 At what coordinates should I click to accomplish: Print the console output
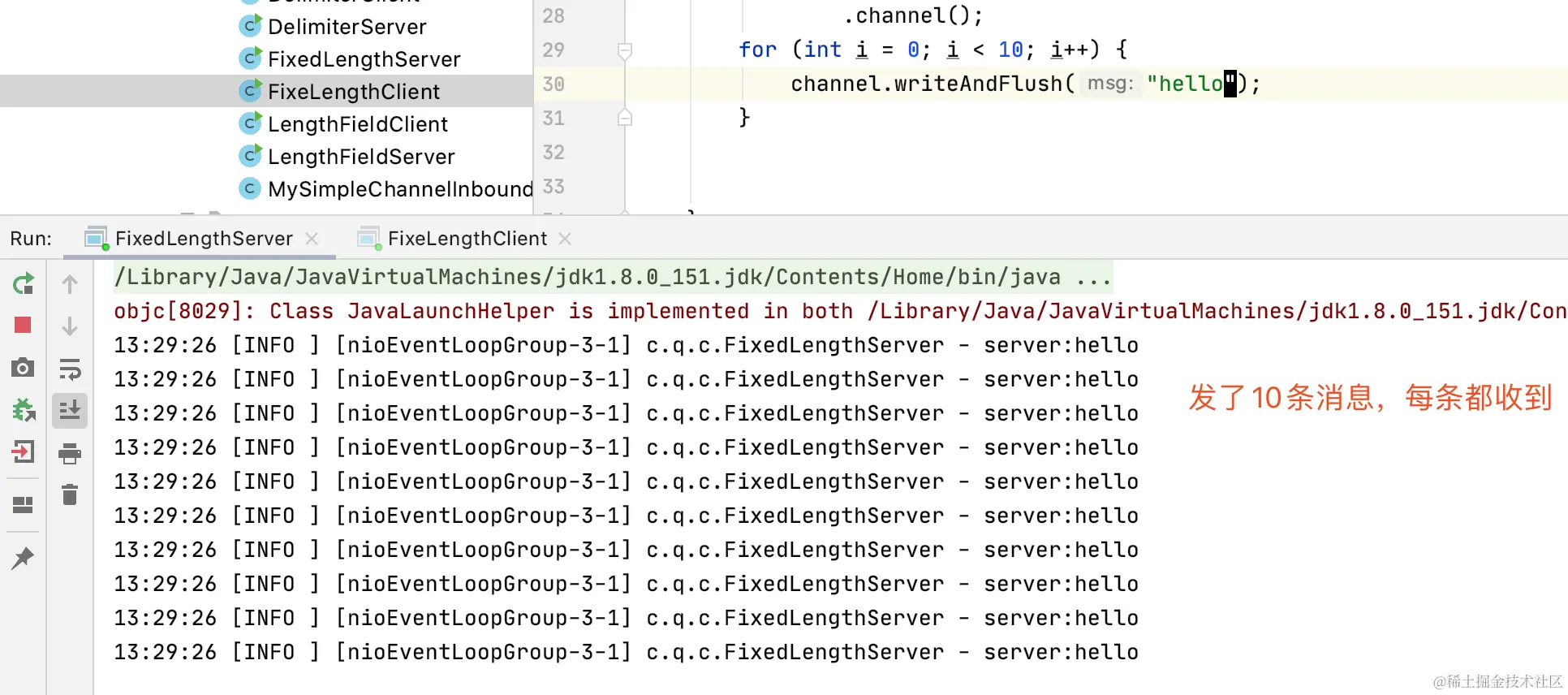(x=70, y=453)
